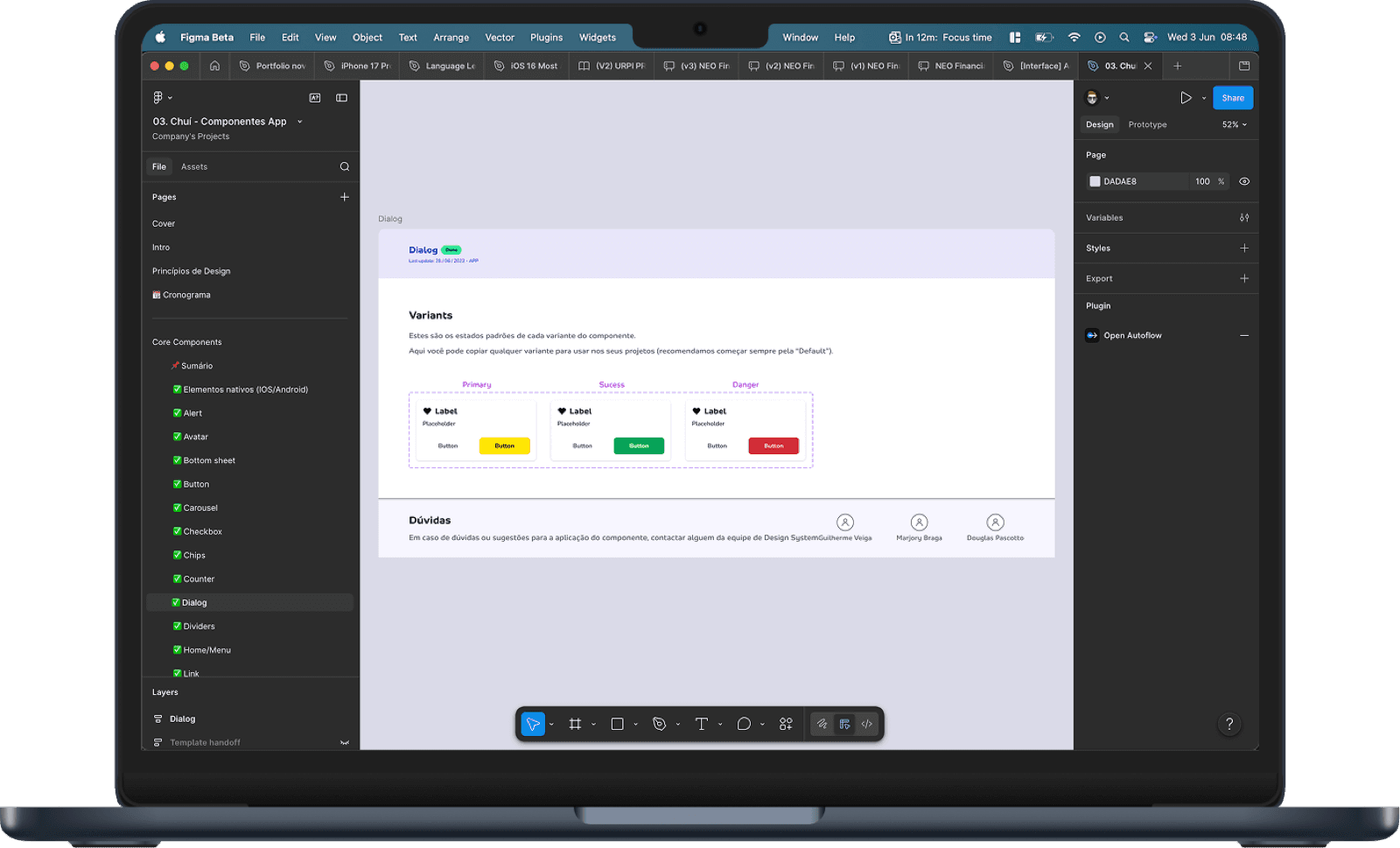
Task: Click the yellow Primary Button
Action: pyautogui.click(x=505, y=445)
